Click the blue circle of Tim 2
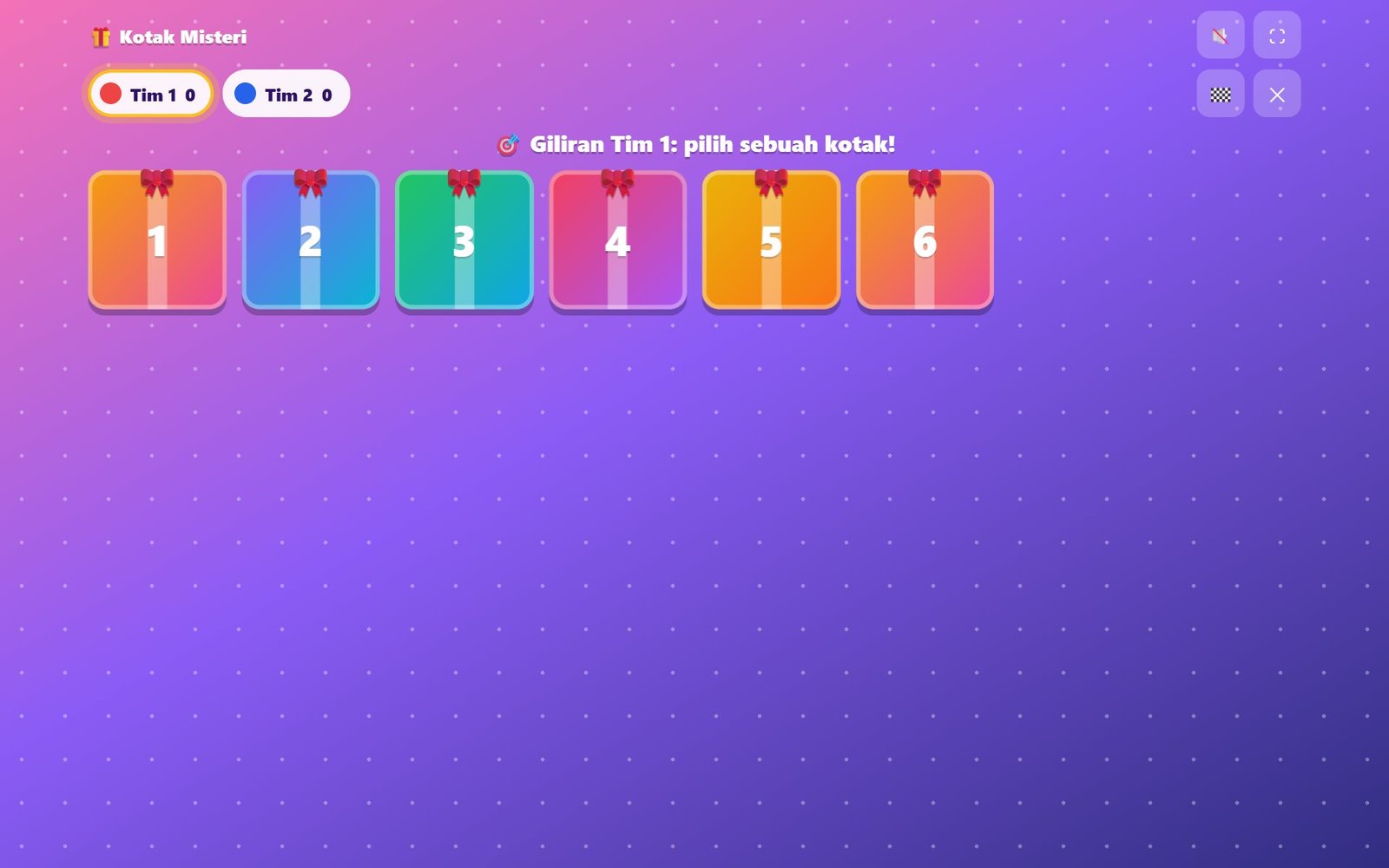The height and width of the screenshot is (868, 1389). 246,94
